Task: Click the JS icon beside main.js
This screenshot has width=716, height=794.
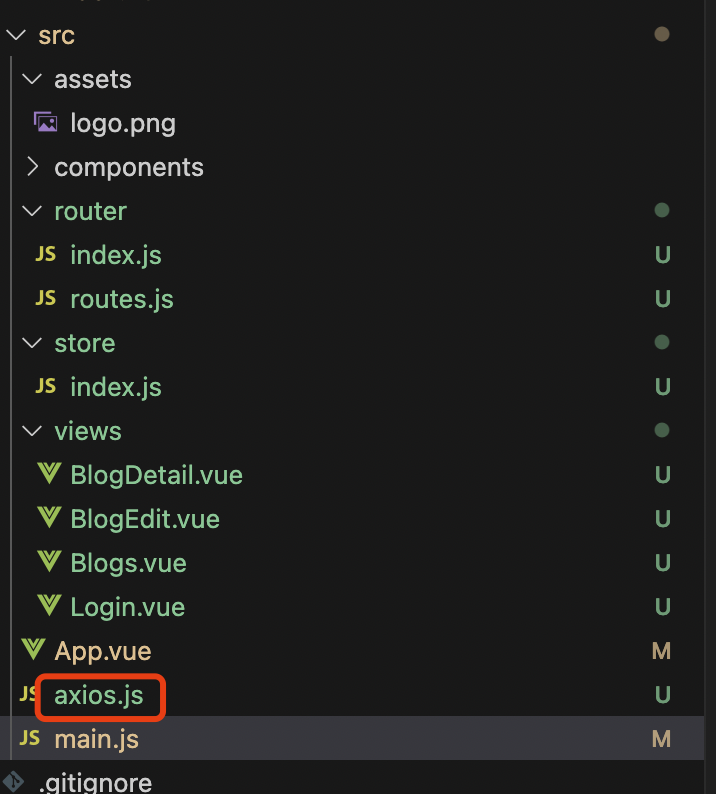Action: click(x=31, y=739)
